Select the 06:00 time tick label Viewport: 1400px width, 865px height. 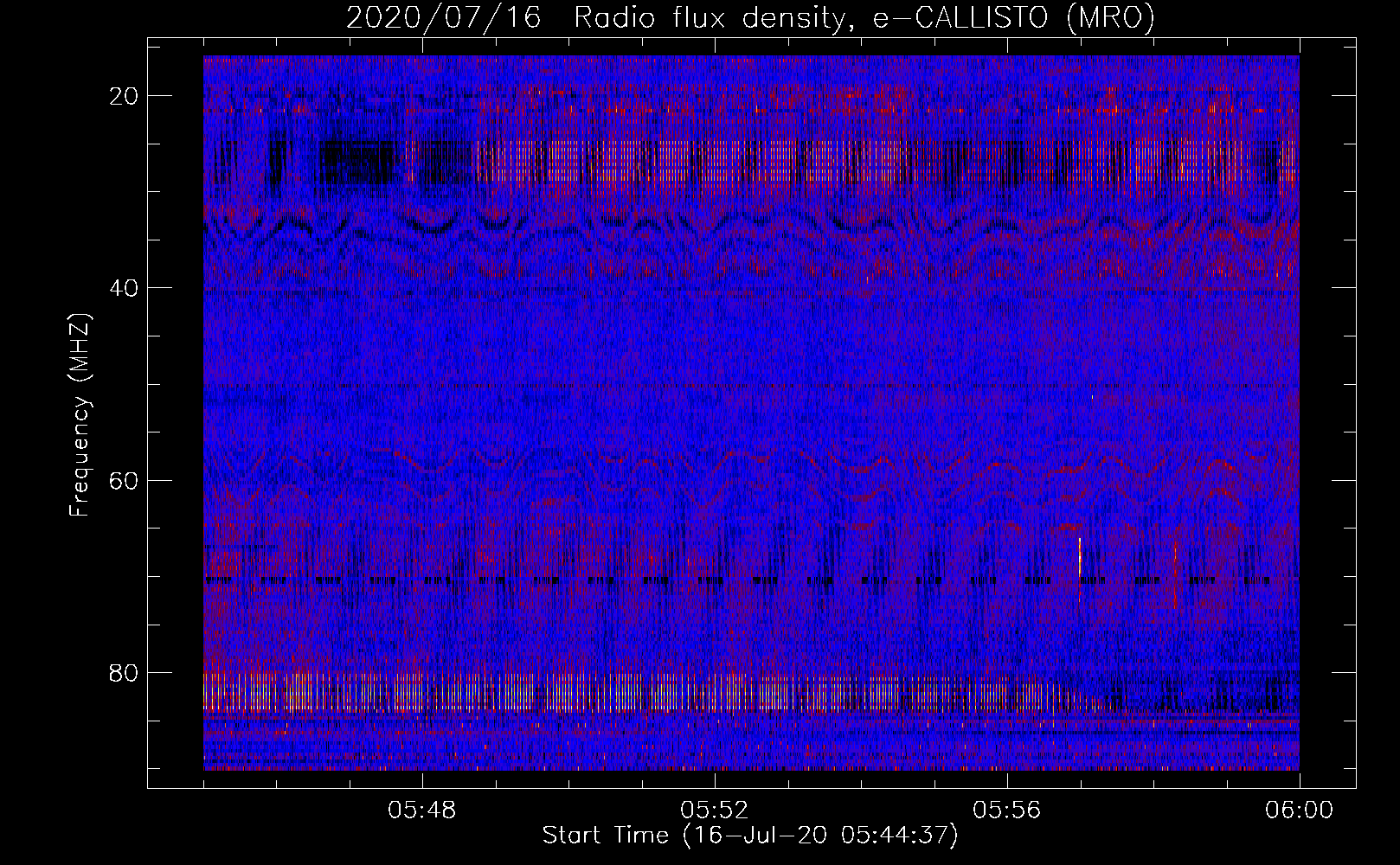click(1299, 811)
